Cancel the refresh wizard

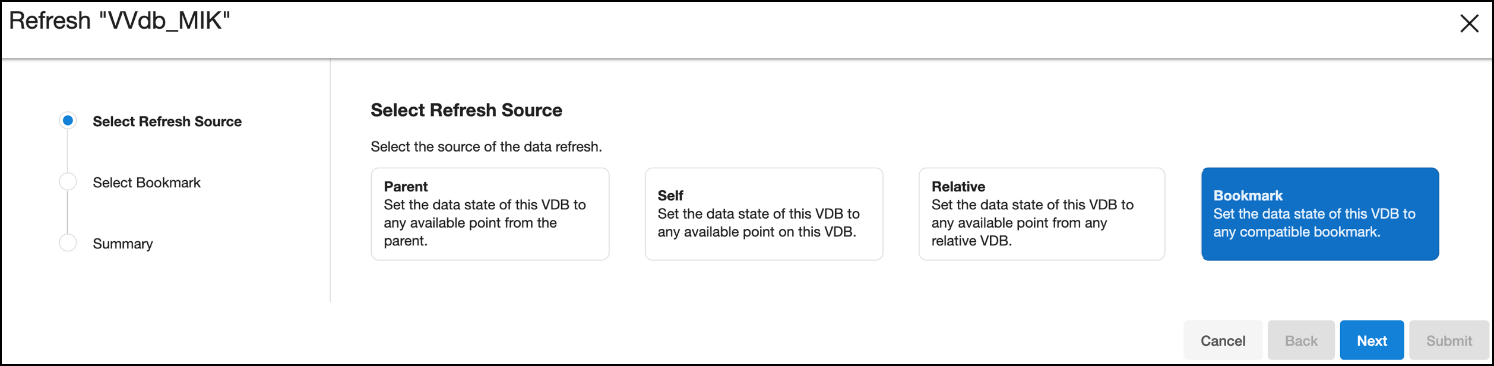click(1223, 341)
